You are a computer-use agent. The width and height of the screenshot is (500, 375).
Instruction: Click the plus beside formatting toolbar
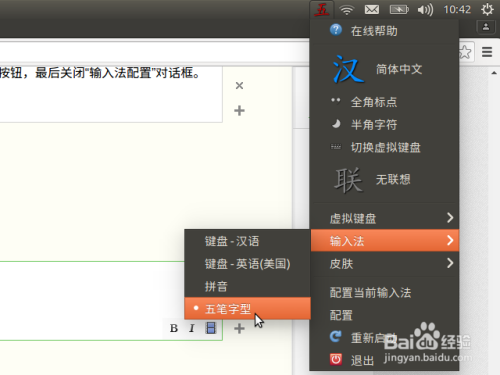[x=239, y=329]
